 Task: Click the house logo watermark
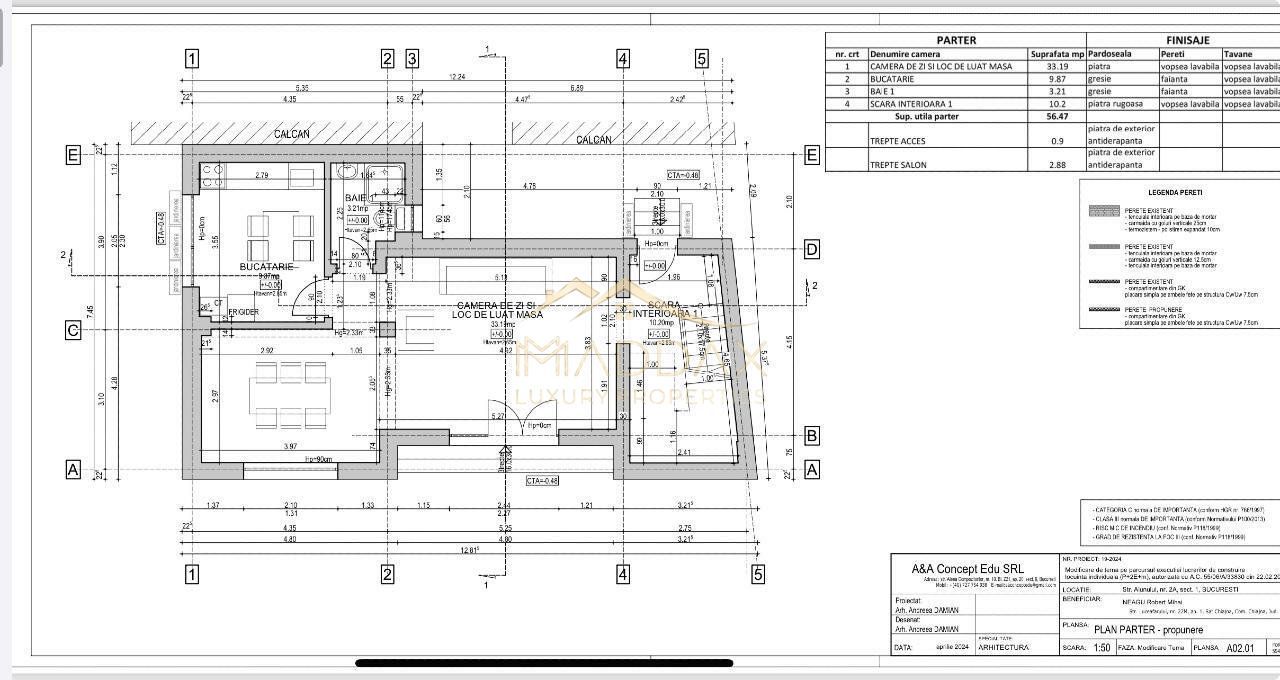click(x=608, y=300)
